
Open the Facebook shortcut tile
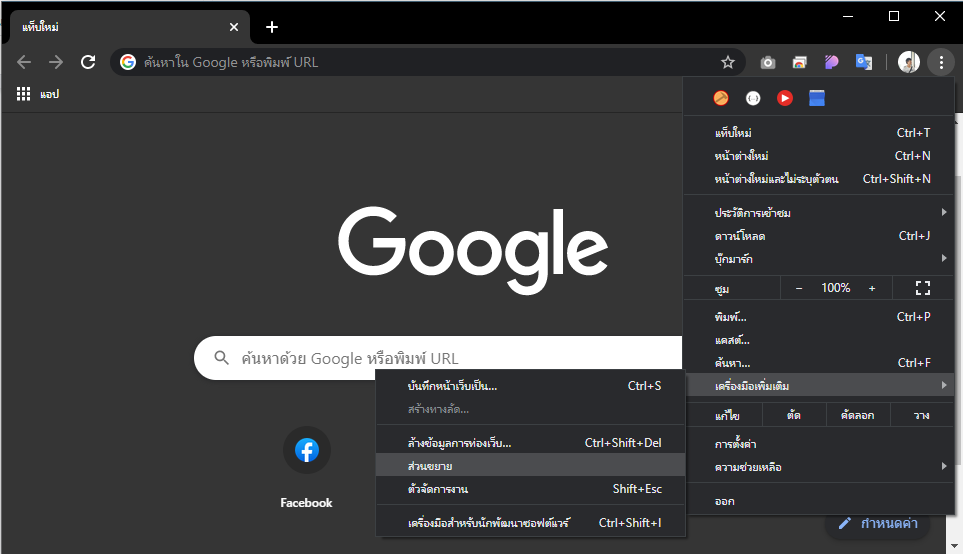[x=306, y=450]
